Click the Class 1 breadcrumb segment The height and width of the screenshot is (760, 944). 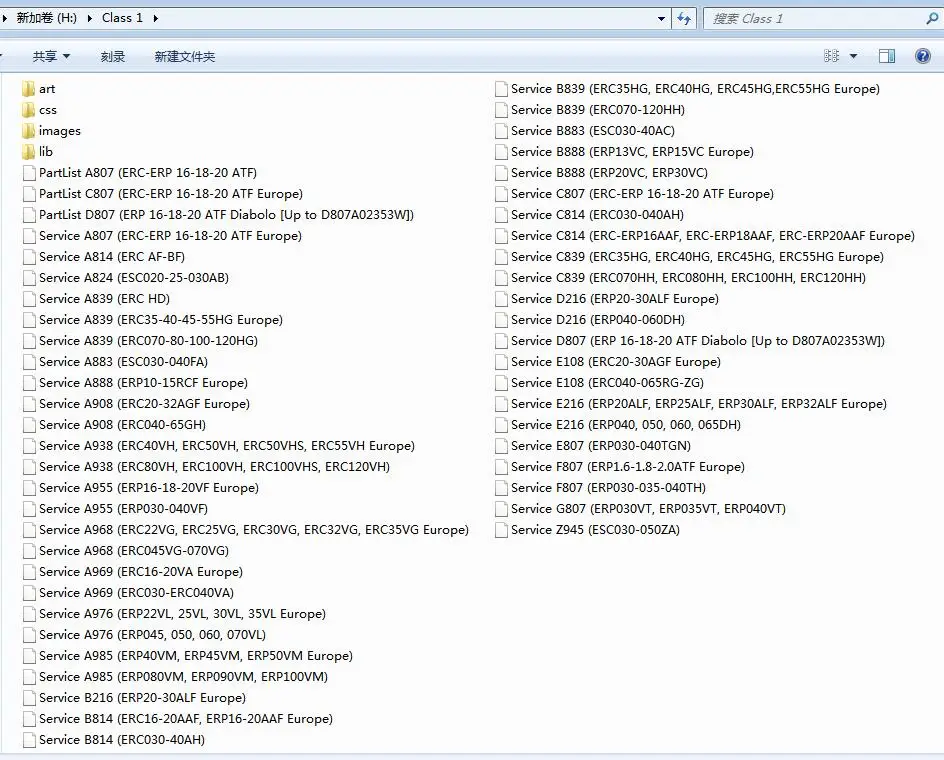click(122, 18)
